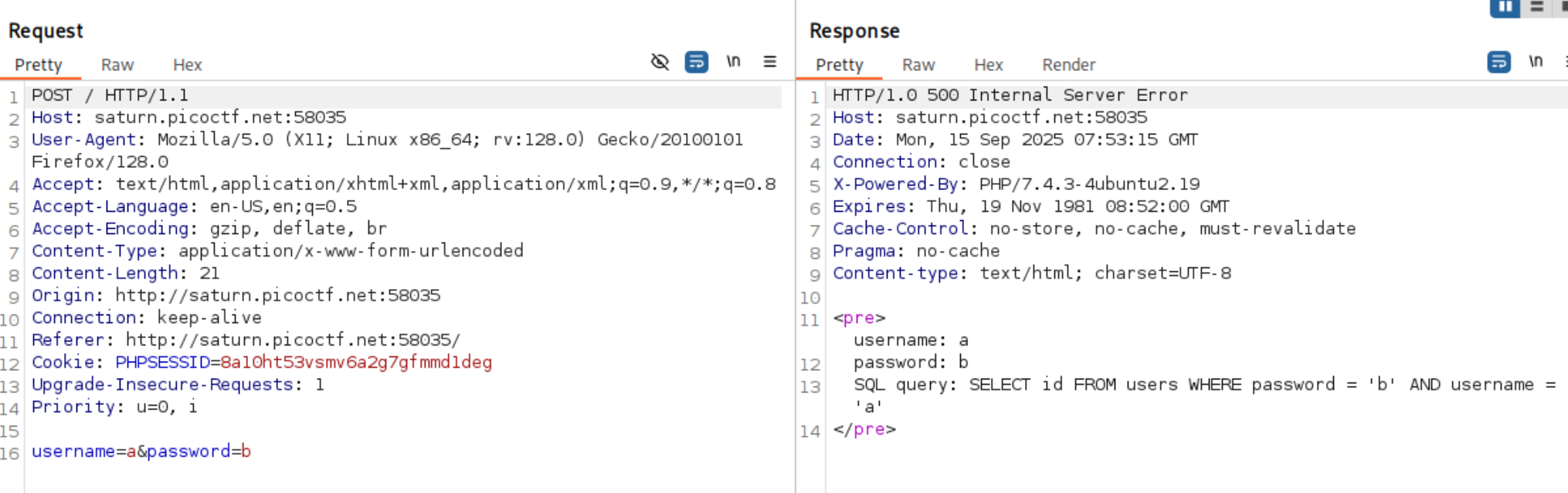
Task: Toggle line wrap in the Response panel
Action: coord(1499,62)
